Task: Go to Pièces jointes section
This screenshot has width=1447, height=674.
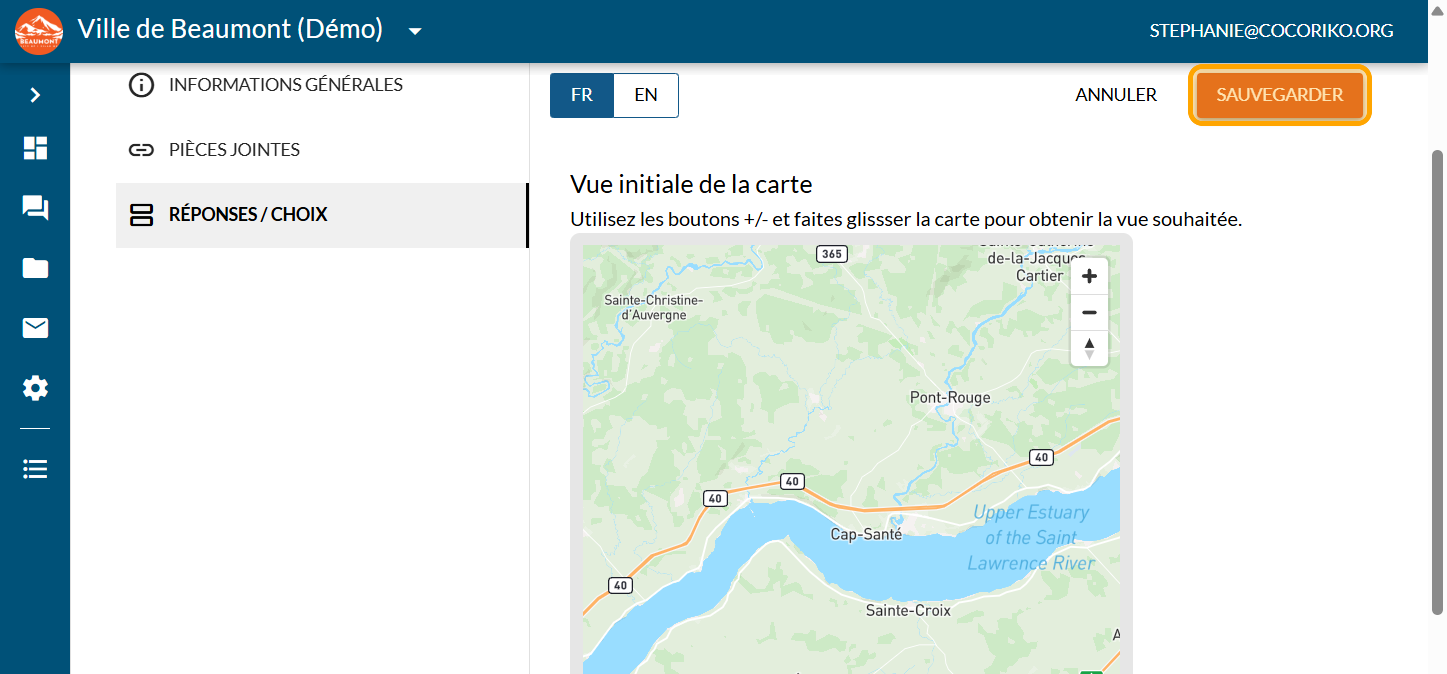Action: (234, 150)
